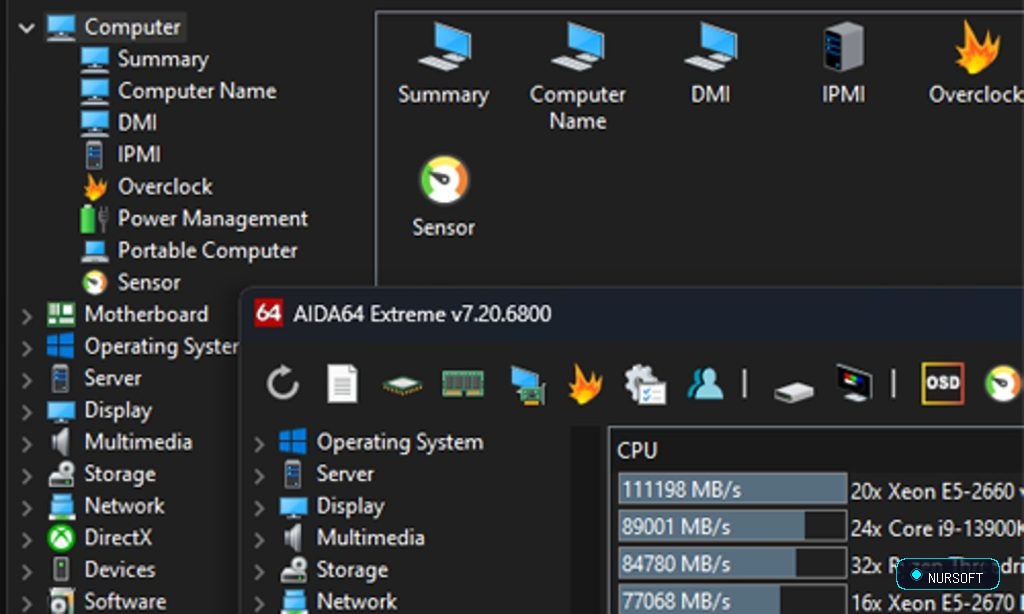Expand Multimedia in front window
1024x614 pixels.
259,540
